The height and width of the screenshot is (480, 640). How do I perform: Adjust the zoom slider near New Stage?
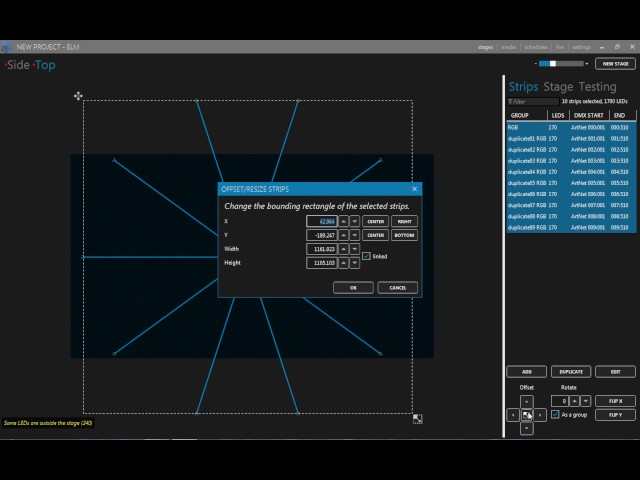tap(551, 64)
